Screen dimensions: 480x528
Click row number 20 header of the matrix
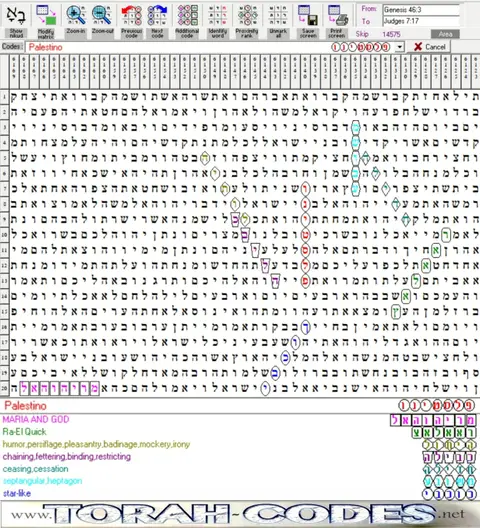[x=4, y=388]
